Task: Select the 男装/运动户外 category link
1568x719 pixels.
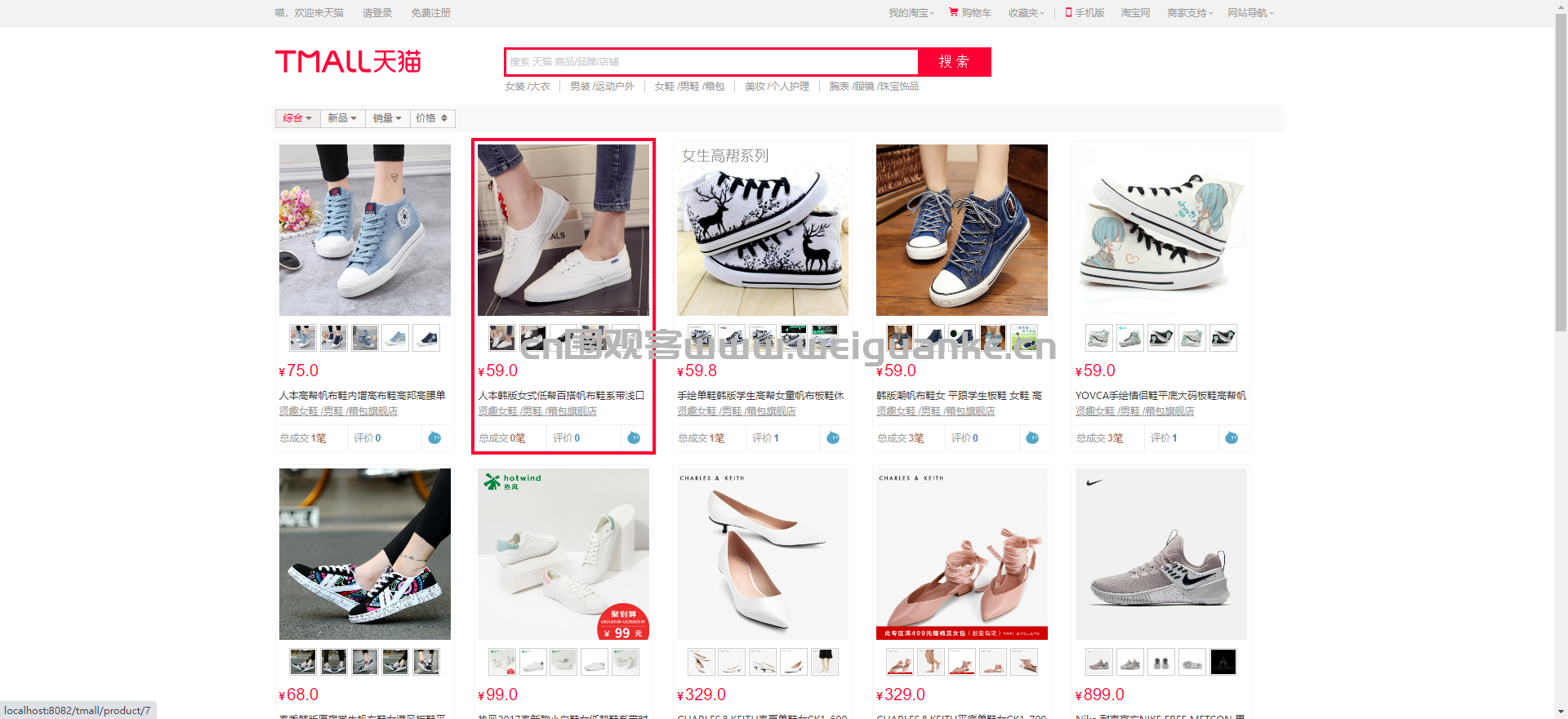Action: pos(602,87)
